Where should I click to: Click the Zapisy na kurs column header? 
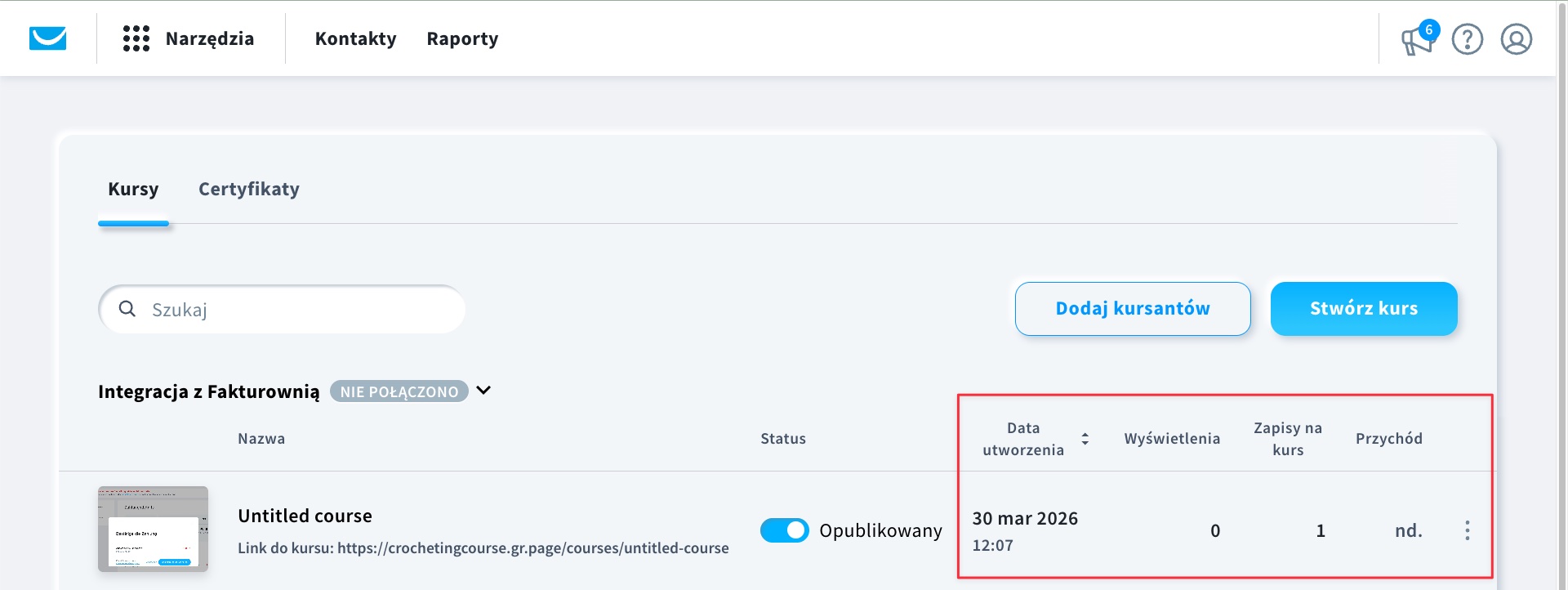point(1288,439)
